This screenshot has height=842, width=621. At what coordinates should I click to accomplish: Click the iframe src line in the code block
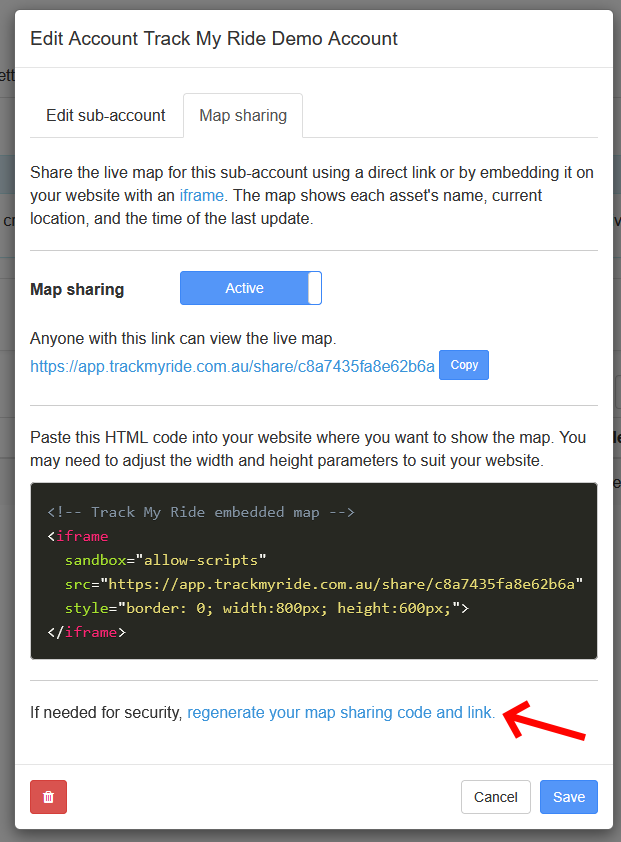tap(324, 584)
